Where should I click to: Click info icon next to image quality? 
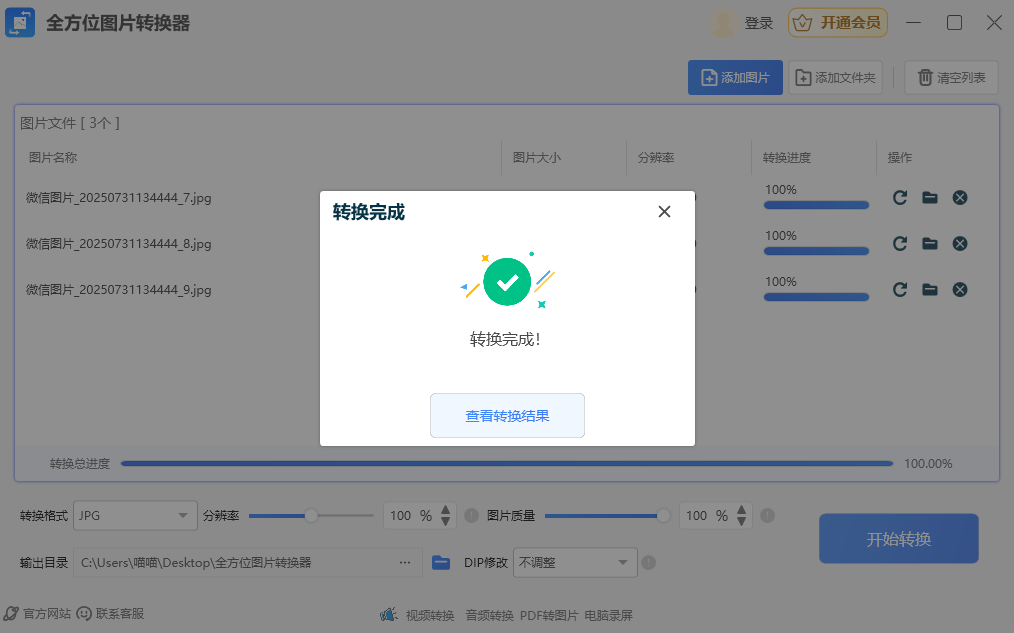click(x=768, y=516)
